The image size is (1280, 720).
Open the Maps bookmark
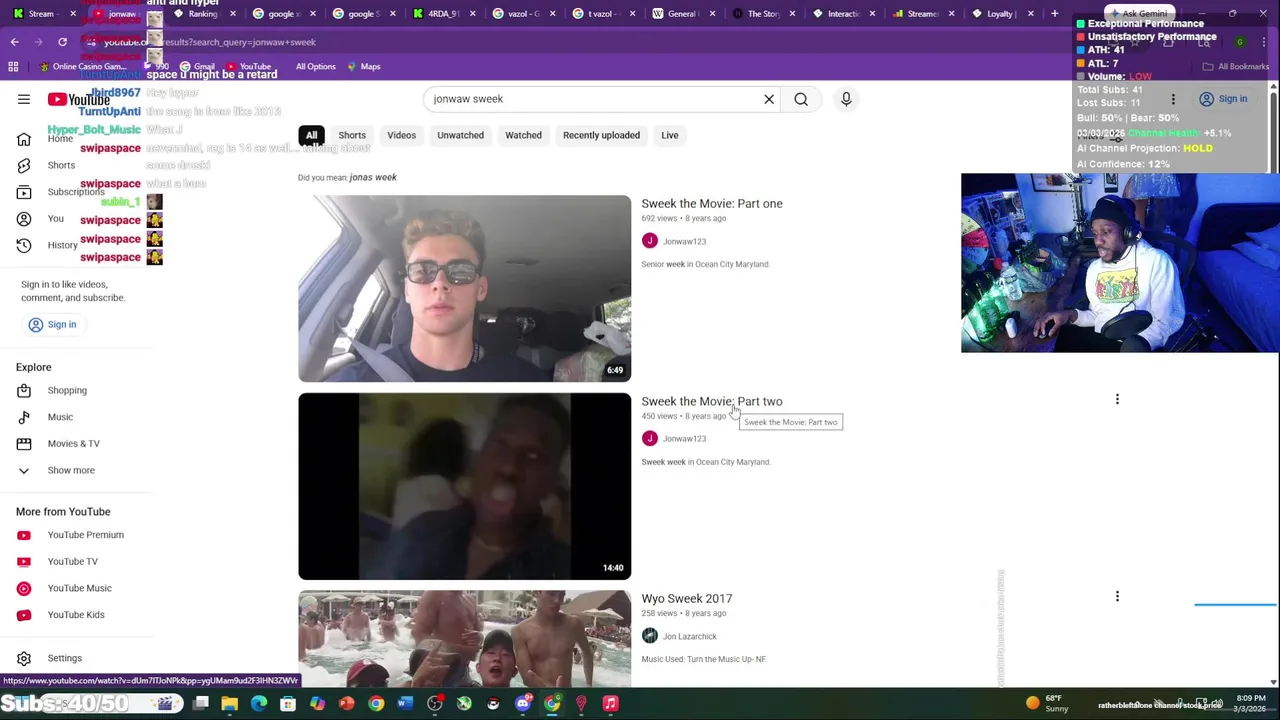point(363,67)
